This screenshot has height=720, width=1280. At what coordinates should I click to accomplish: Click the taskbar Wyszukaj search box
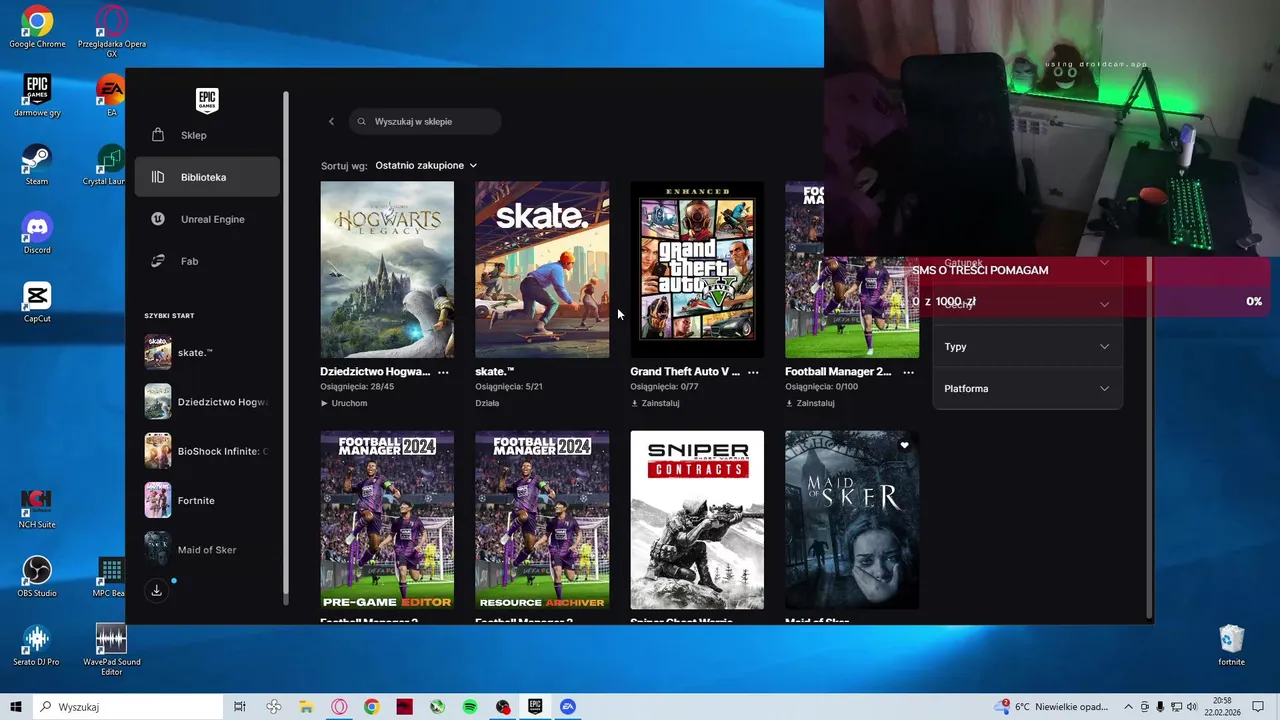(127, 706)
